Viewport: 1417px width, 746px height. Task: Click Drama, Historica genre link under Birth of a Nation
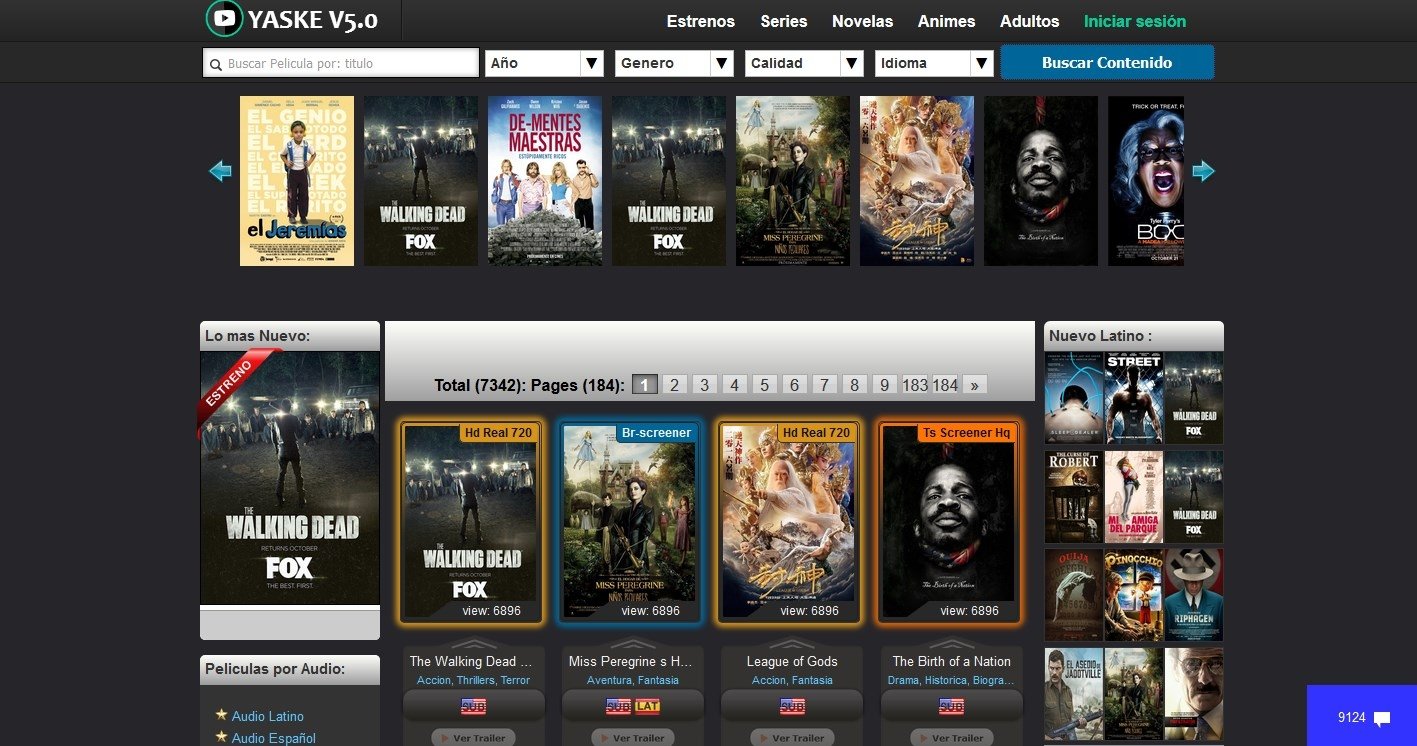pos(951,680)
